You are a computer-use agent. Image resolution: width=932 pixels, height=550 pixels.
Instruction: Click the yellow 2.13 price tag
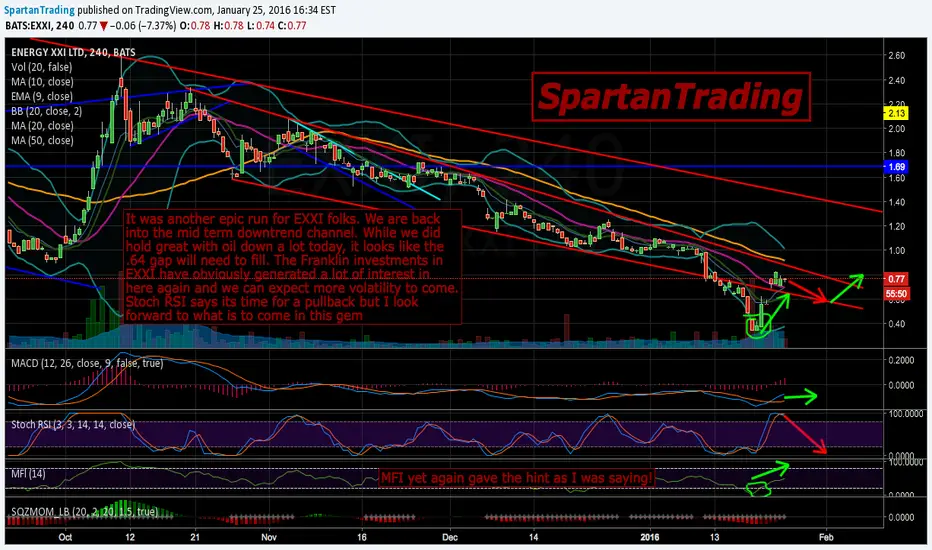click(896, 113)
